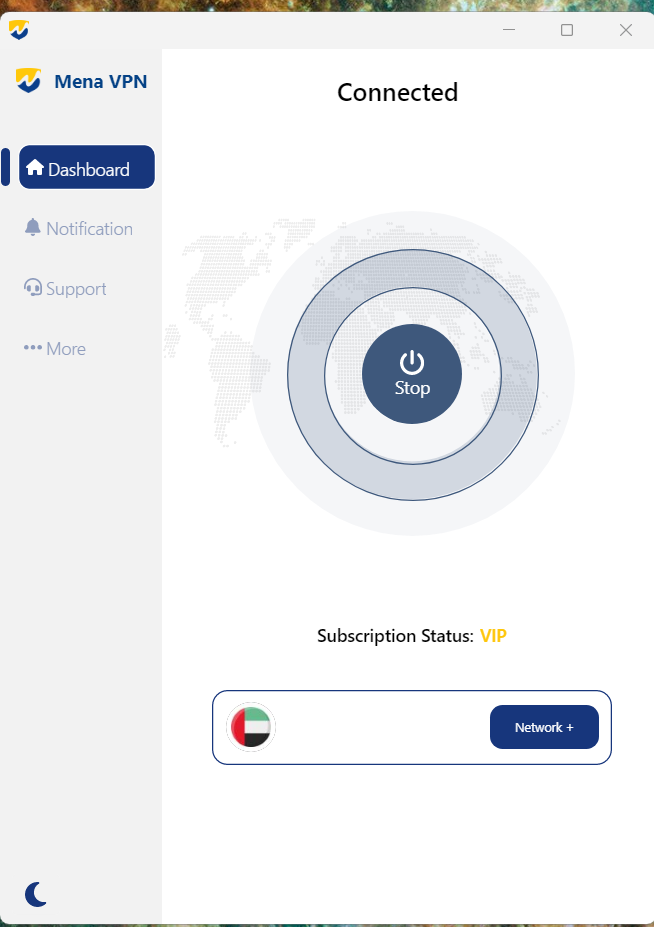
Task: Click the Mena VPN title text
Action: (101, 81)
